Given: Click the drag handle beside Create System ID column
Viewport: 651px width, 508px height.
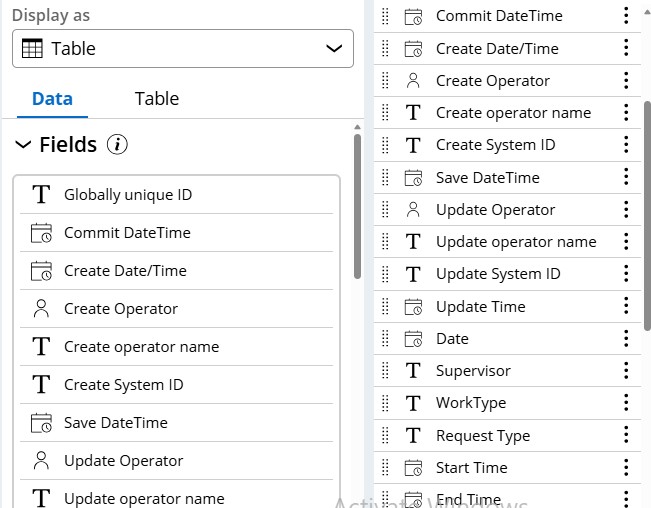Looking at the screenshot, I should 386,145.
